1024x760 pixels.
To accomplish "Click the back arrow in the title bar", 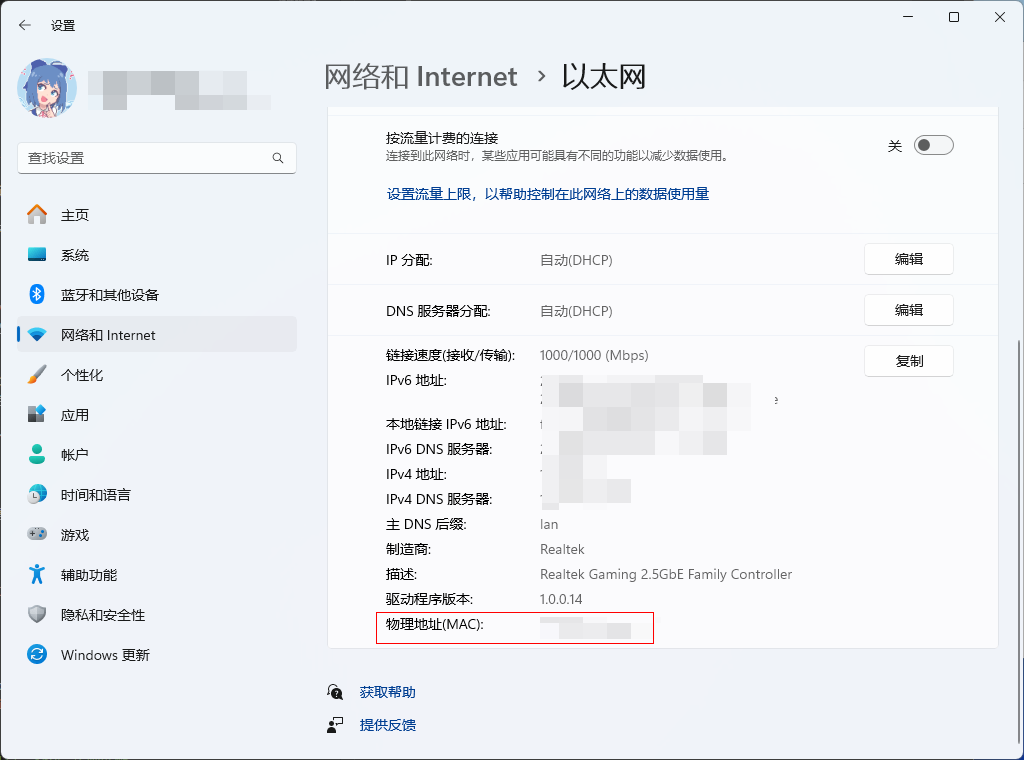I will pyautogui.click(x=25, y=25).
